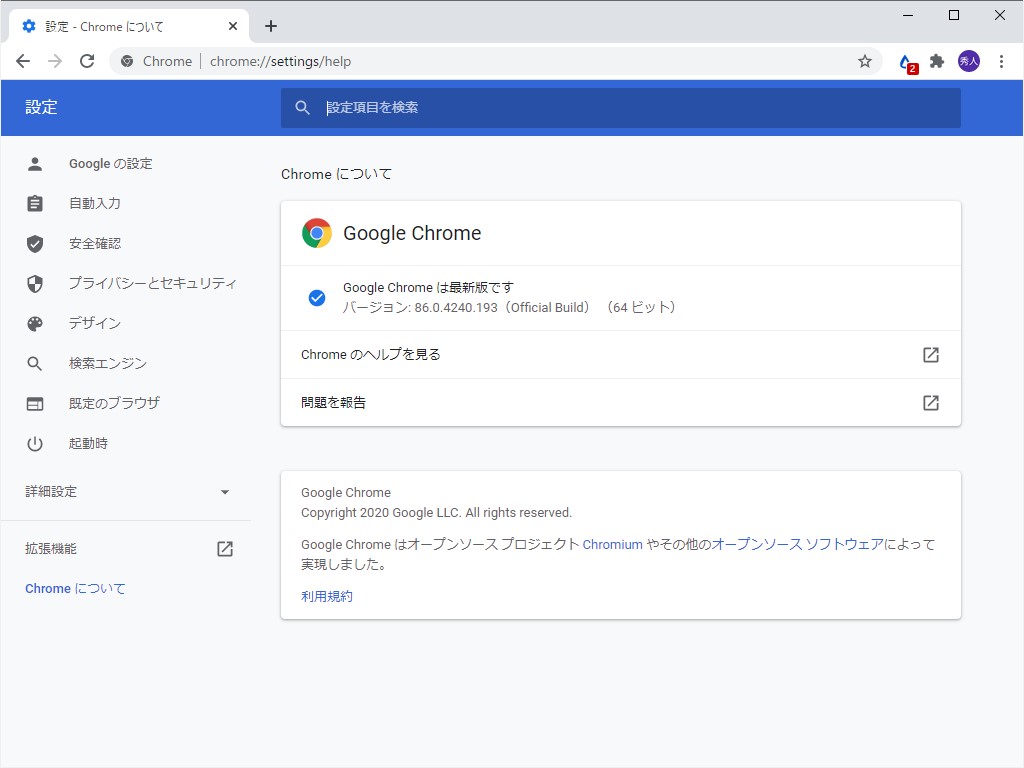Click the extension icon with red badge 2
Image resolution: width=1024 pixels, height=768 pixels.
pos(904,61)
